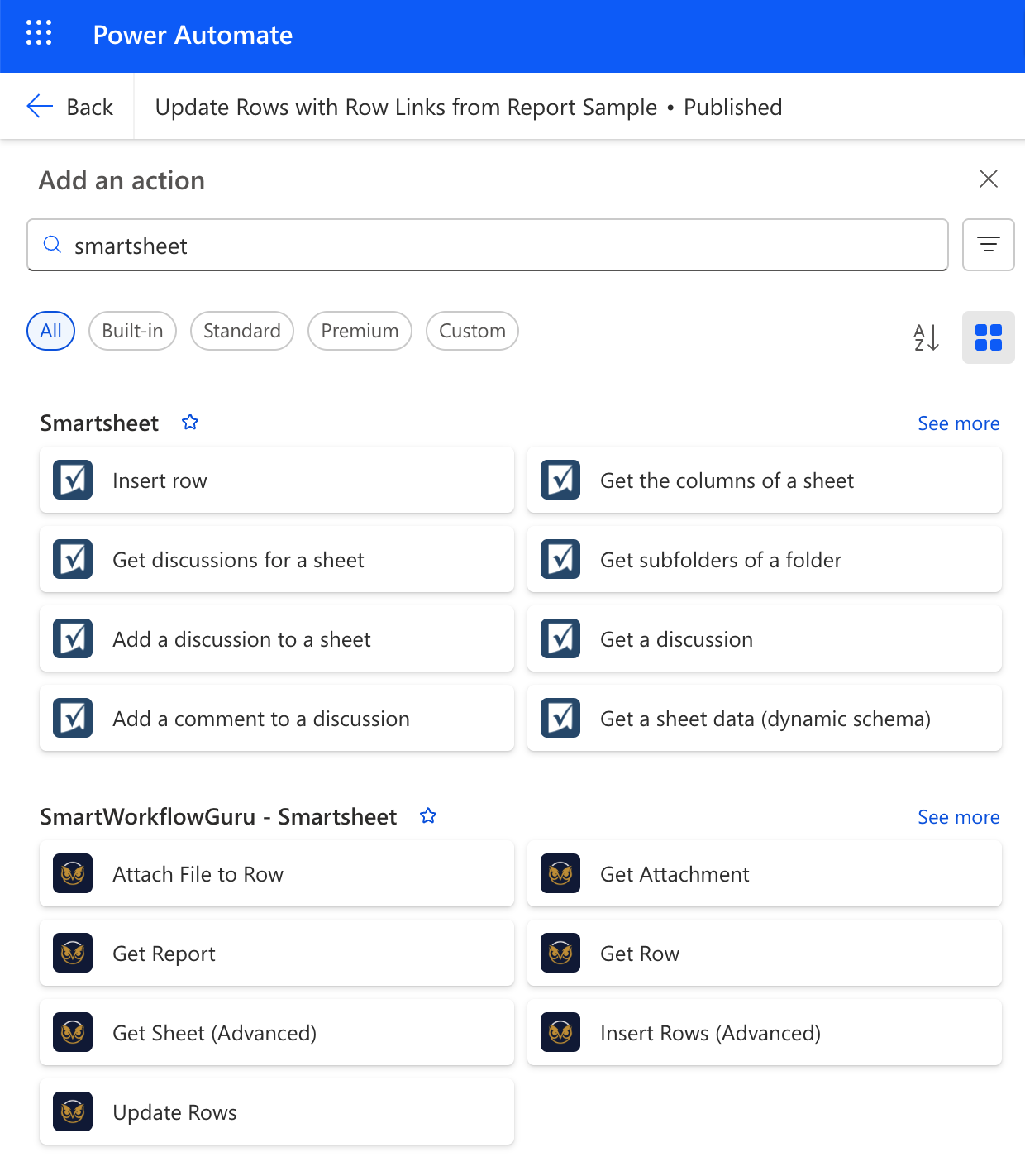Click the flow name Update Rows with Row Links
The width and height of the screenshot is (1025, 1176).
coord(406,108)
